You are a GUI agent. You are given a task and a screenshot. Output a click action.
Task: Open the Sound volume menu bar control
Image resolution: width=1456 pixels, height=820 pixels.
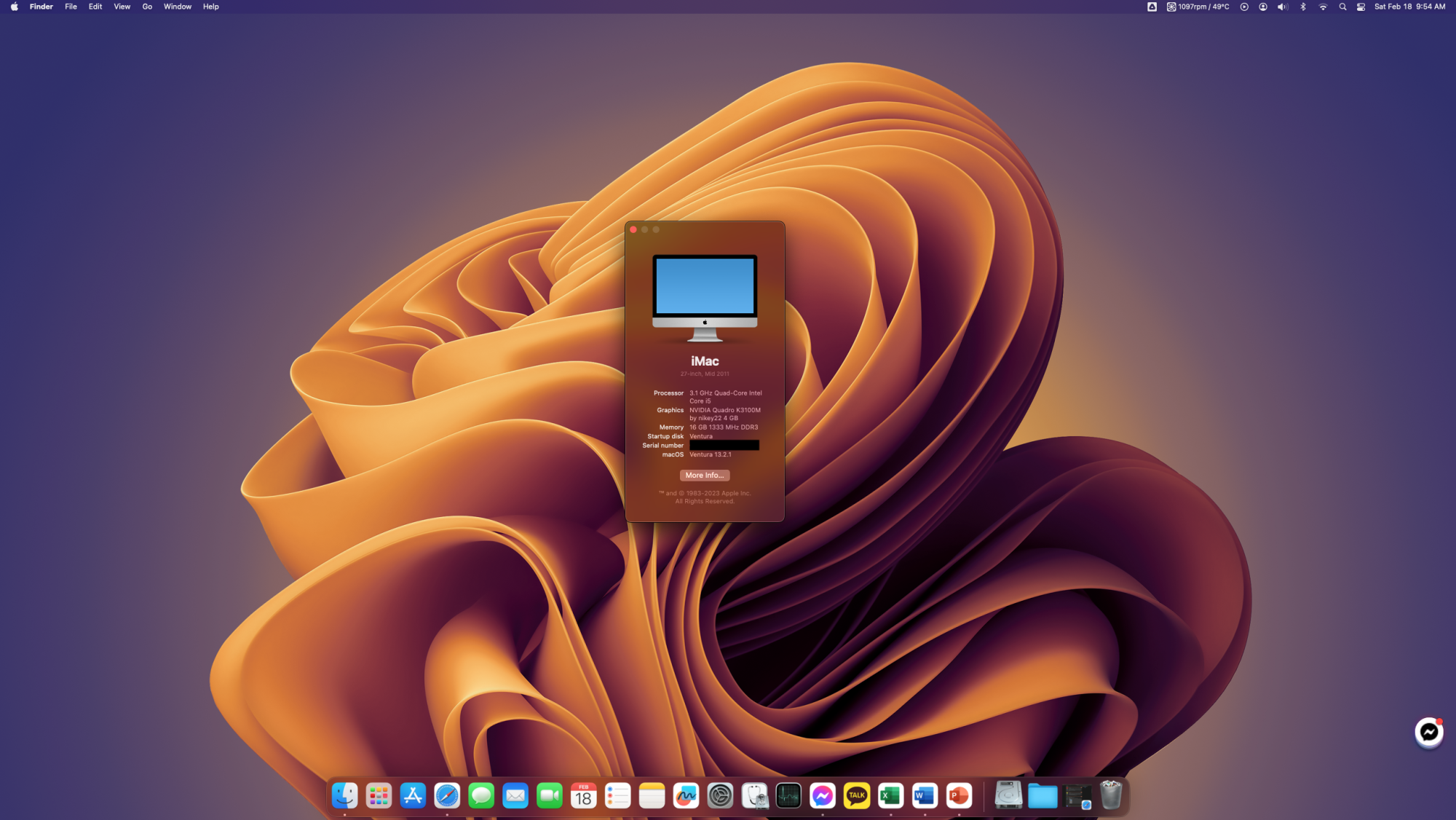[1283, 7]
